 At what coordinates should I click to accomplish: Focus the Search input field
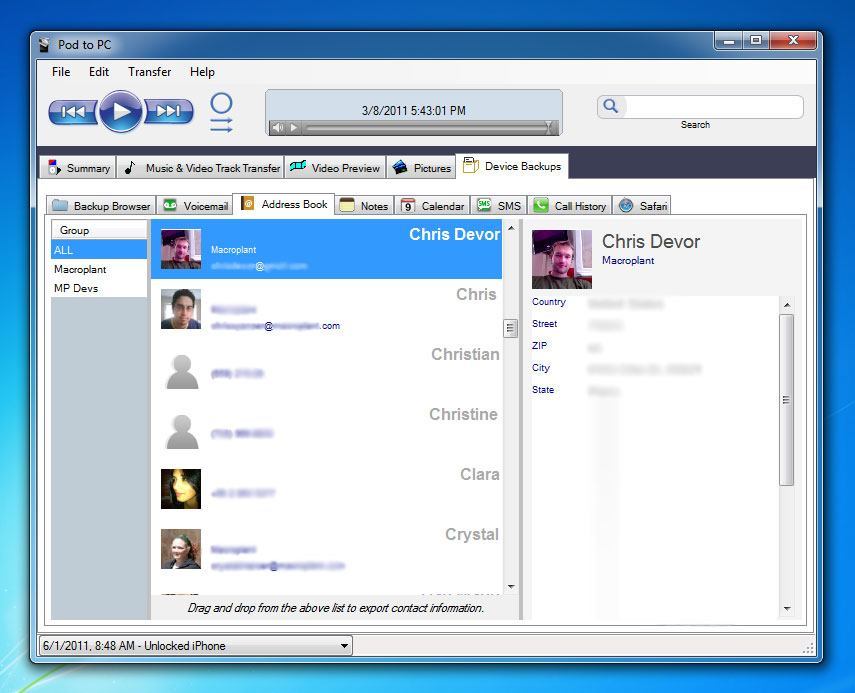(713, 107)
